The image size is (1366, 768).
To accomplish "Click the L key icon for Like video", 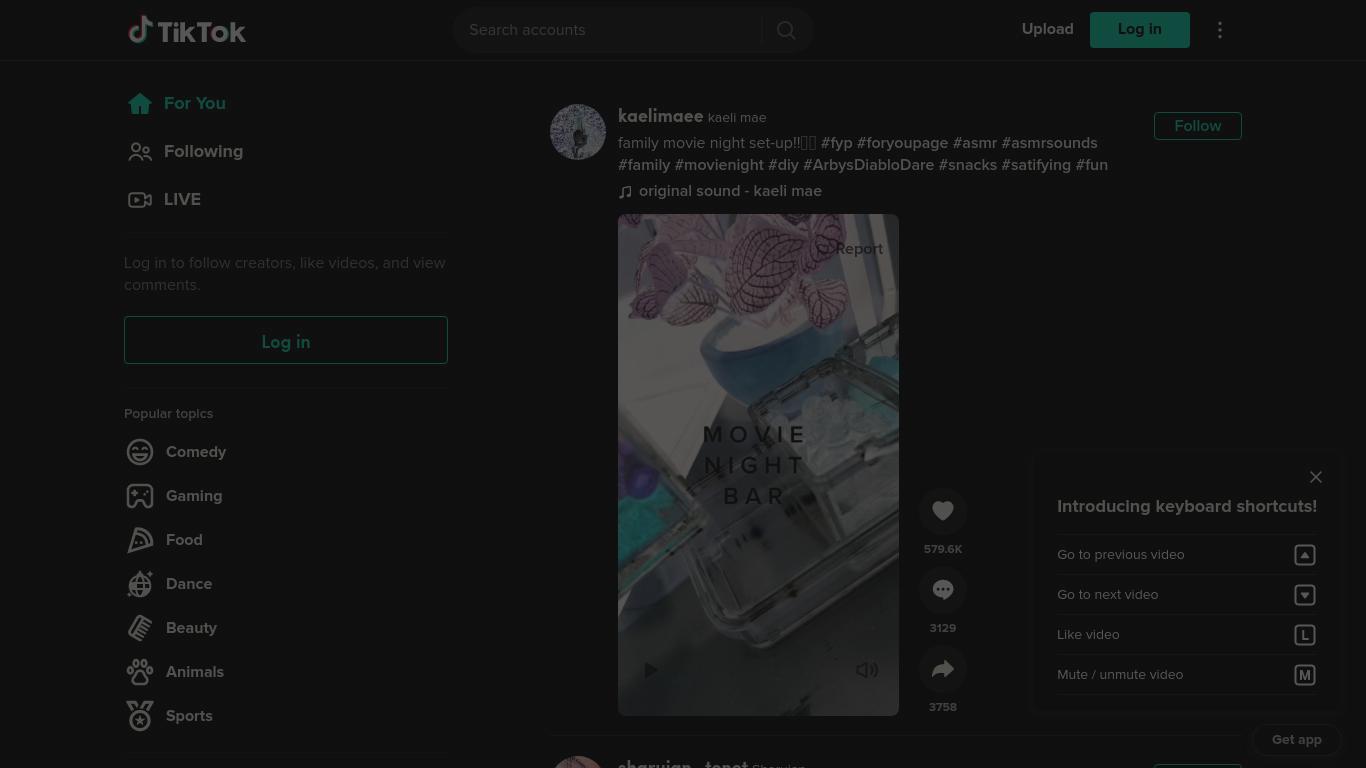I will point(1305,635).
